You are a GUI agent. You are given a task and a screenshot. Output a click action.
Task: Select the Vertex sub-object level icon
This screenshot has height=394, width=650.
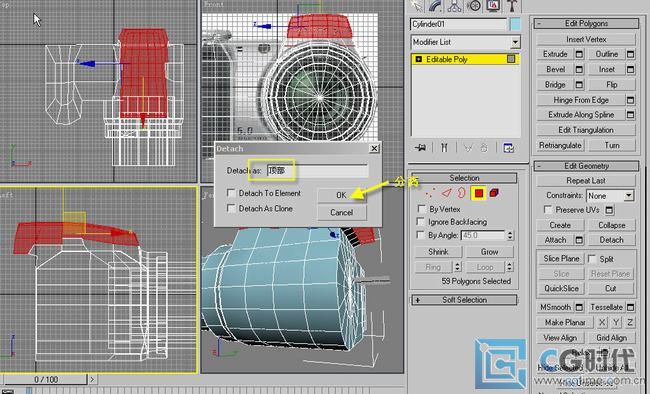430,193
